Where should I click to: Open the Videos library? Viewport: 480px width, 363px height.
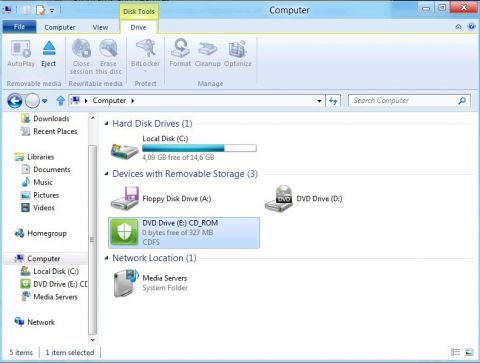click(x=38, y=208)
